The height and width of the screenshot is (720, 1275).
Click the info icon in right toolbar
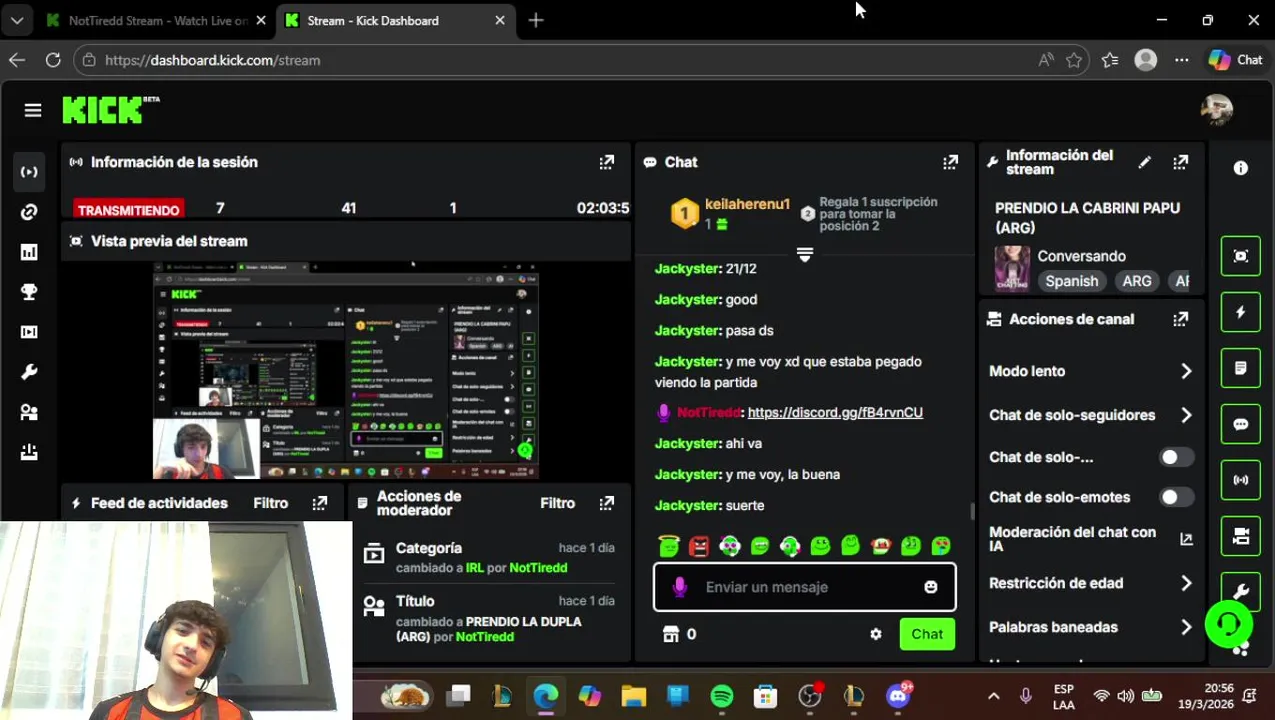coord(1241,169)
